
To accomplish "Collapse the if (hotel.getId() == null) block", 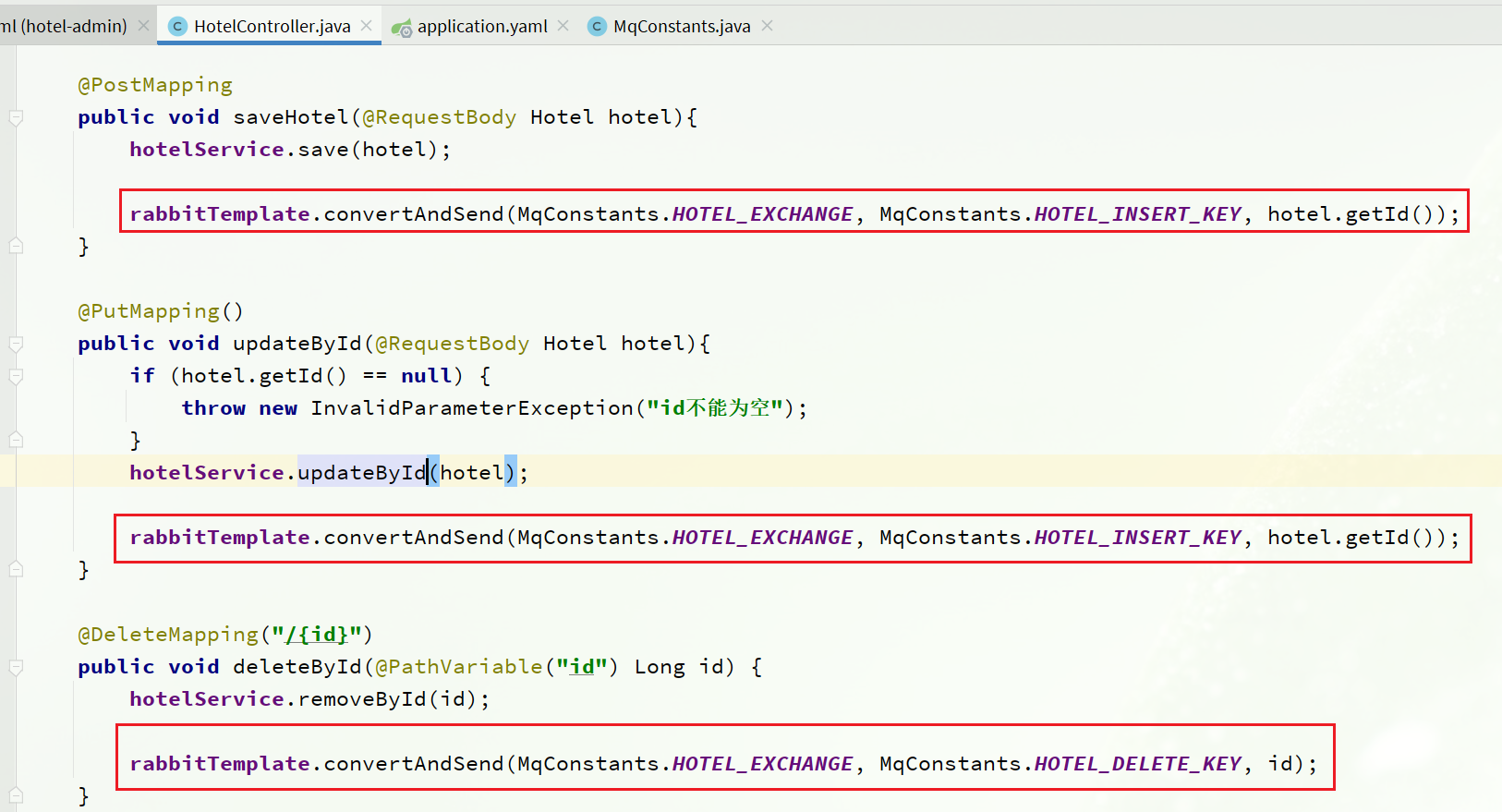I will click(16, 376).
